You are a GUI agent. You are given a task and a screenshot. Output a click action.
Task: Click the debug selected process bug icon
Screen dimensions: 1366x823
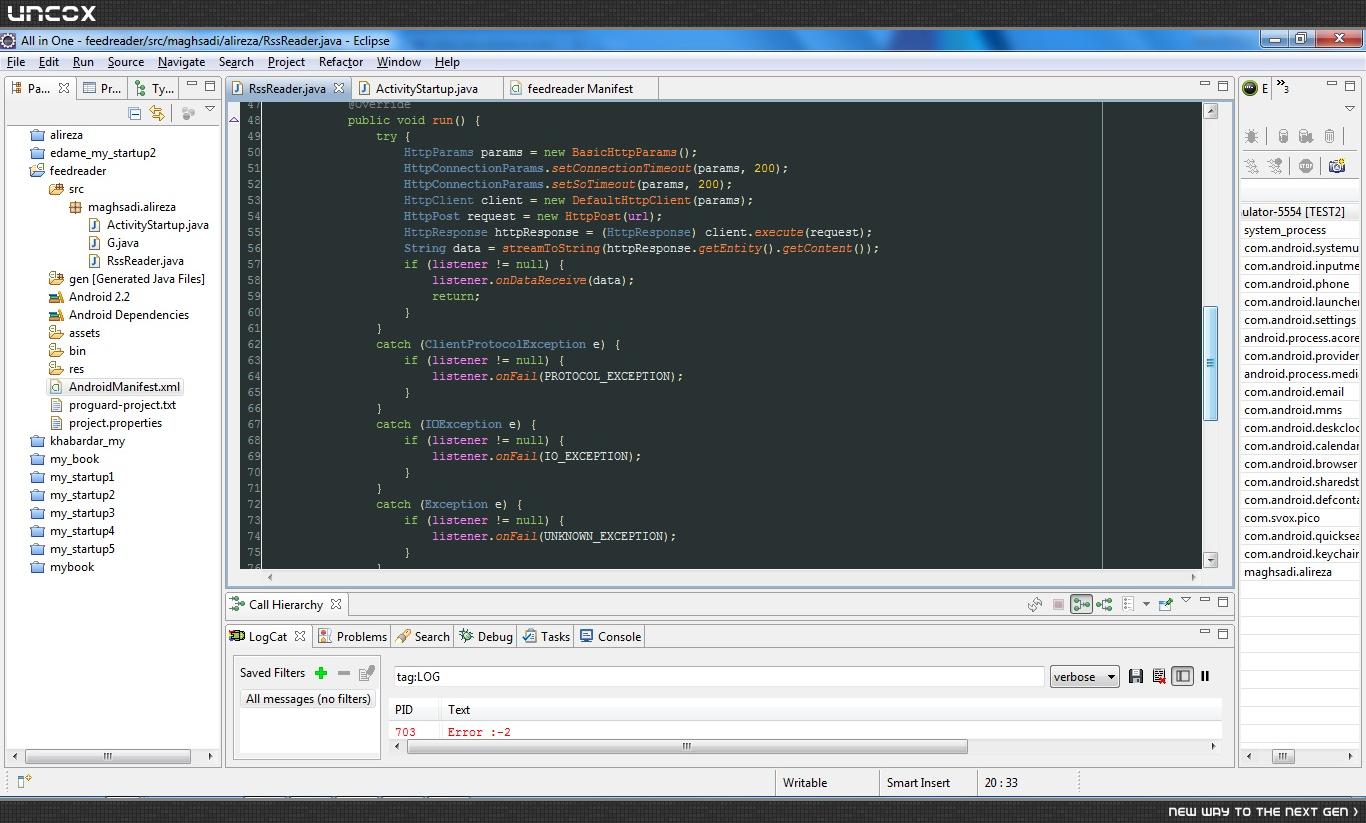tap(1252, 136)
